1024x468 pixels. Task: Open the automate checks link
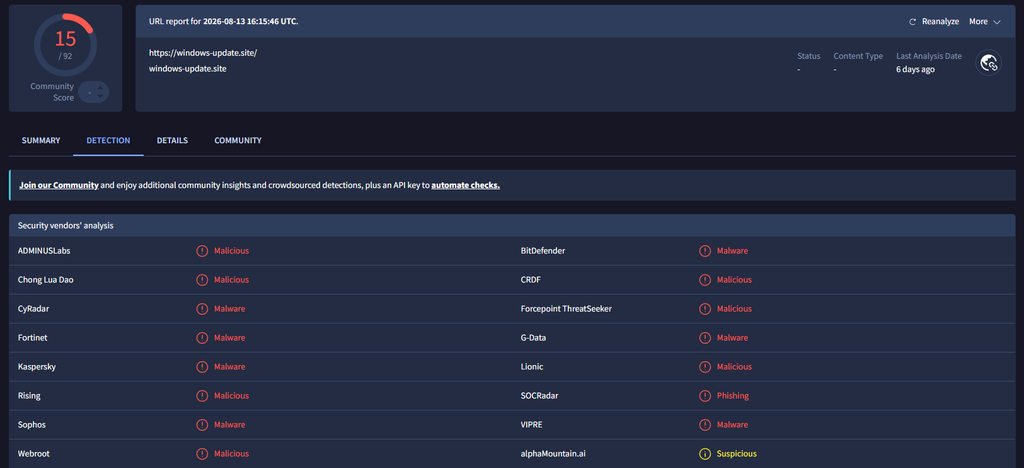465,185
